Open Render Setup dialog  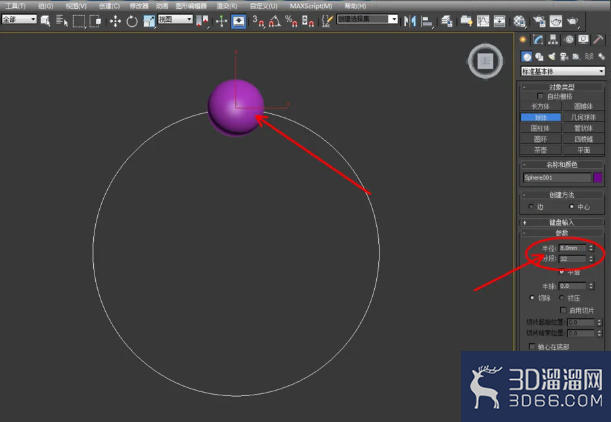point(539,21)
